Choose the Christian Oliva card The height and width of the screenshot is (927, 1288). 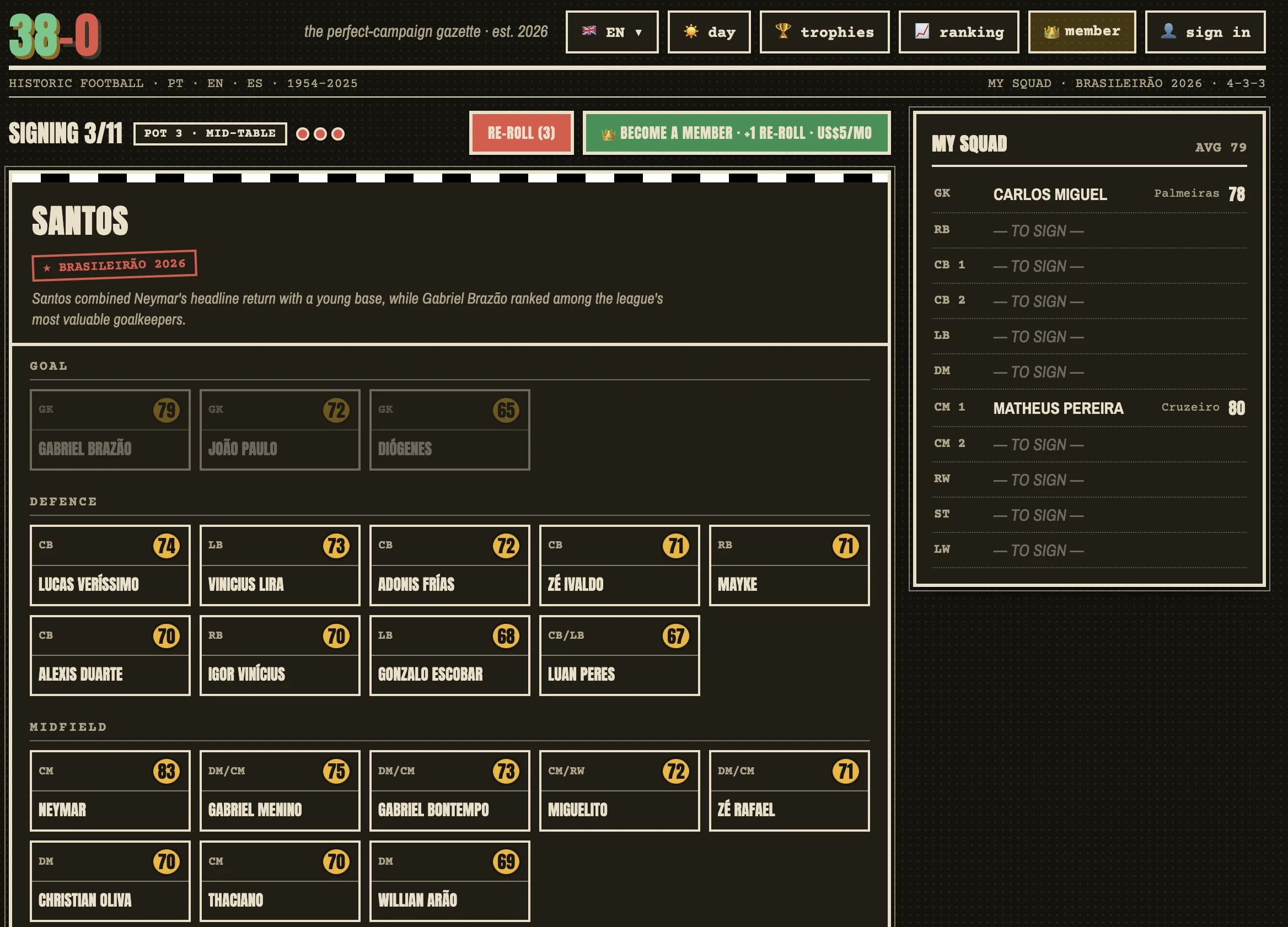[x=110, y=881]
